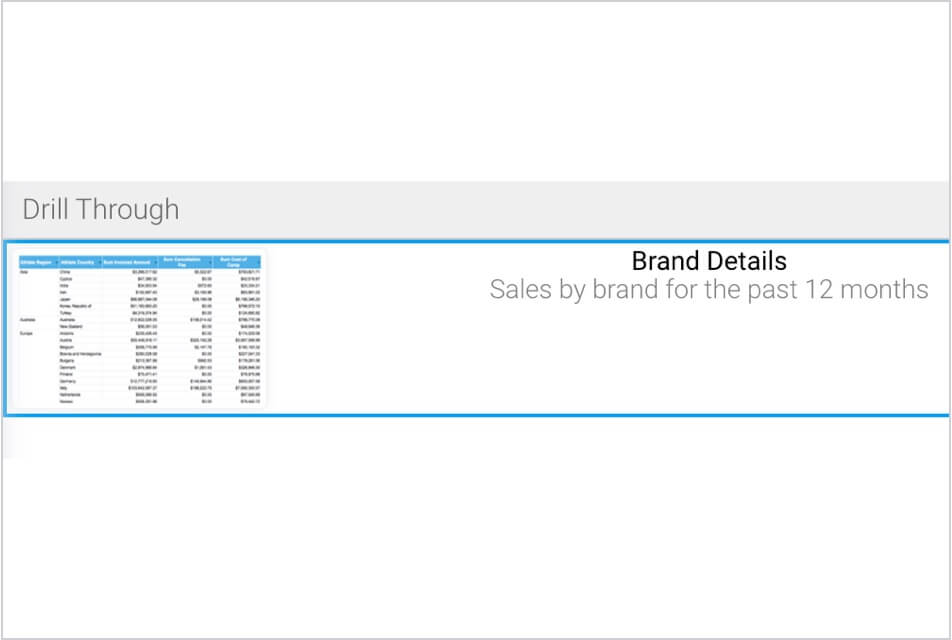Click the Sum Cost of Camp column header
The height and width of the screenshot is (640, 952).
(x=240, y=260)
